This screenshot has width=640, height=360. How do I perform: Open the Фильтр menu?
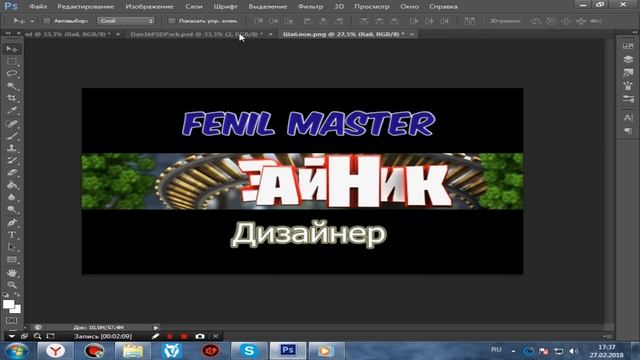(x=310, y=7)
